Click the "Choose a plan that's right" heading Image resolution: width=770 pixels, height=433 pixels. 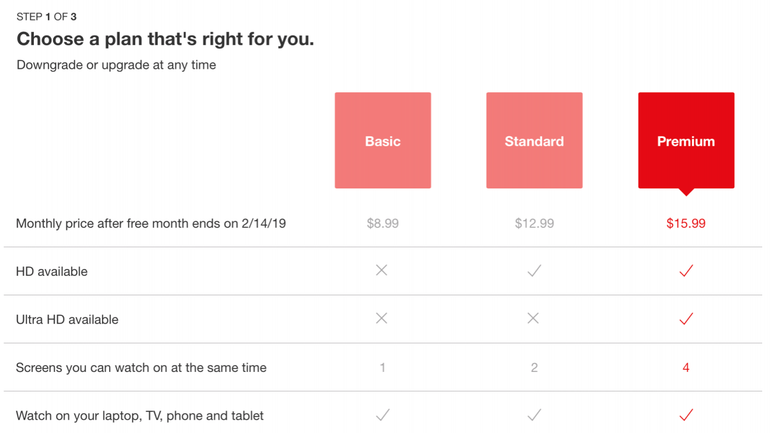pyautogui.click(x=165, y=40)
